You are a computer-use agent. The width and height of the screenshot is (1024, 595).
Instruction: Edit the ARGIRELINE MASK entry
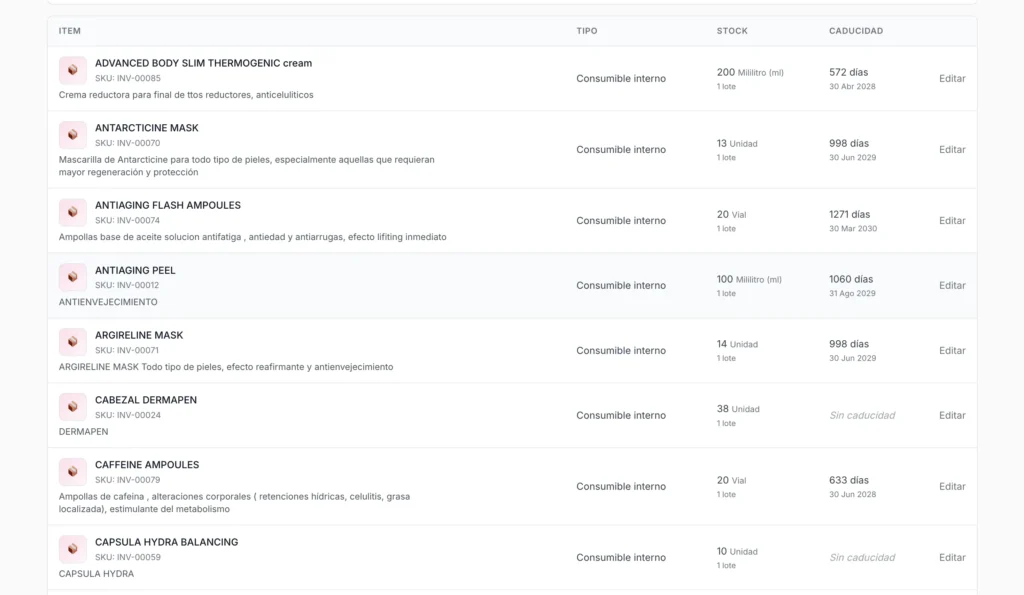click(x=952, y=351)
